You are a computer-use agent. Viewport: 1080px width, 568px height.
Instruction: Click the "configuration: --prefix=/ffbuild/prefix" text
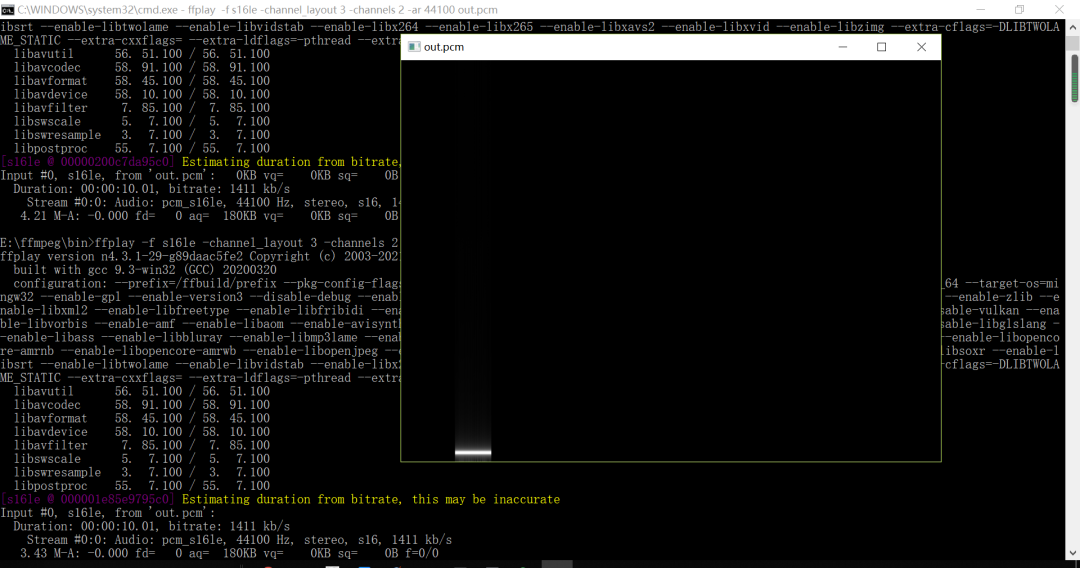click(x=145, y=284)
